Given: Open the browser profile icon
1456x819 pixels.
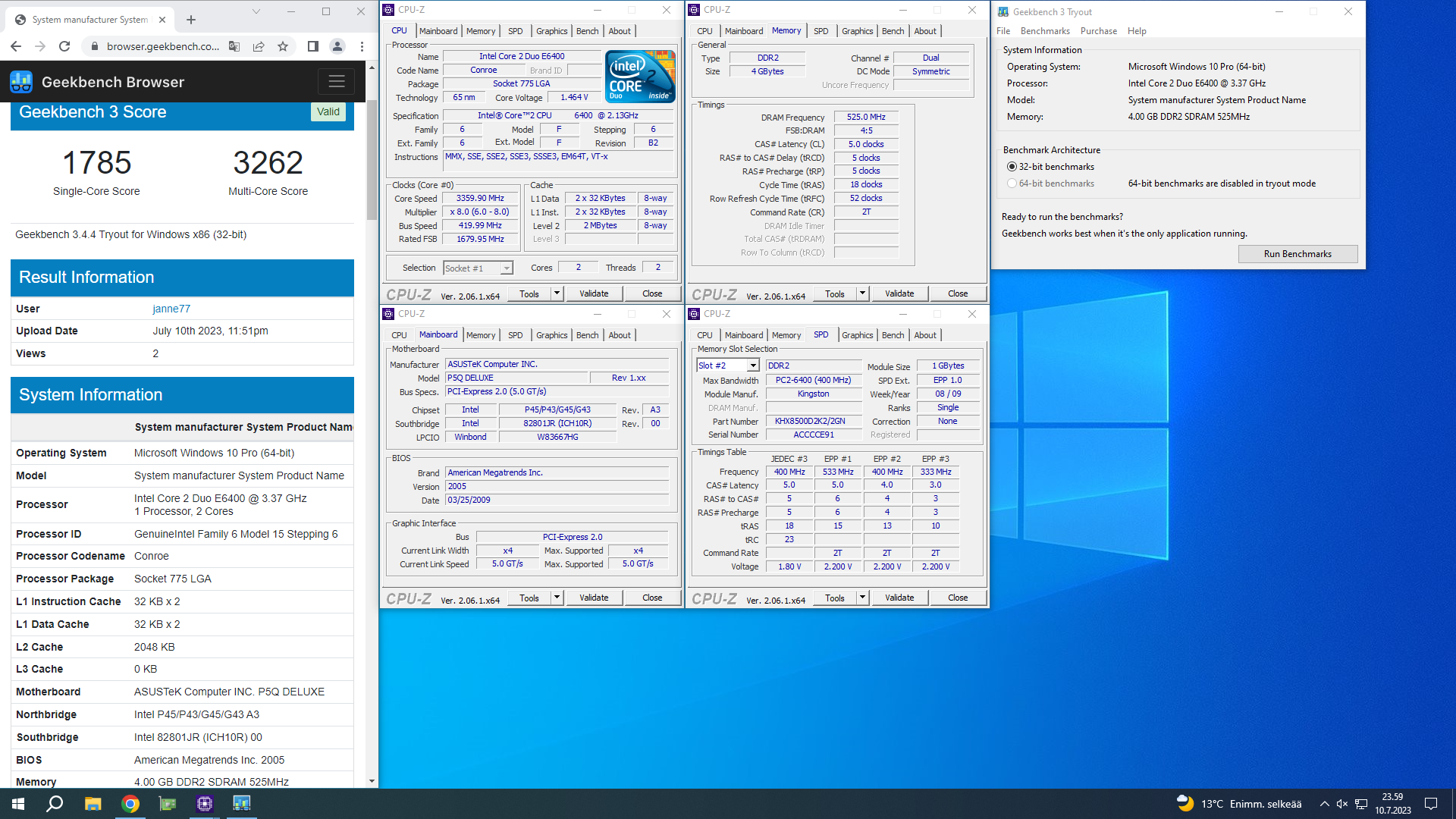Looking at the screenshot, I should point(337,46).
